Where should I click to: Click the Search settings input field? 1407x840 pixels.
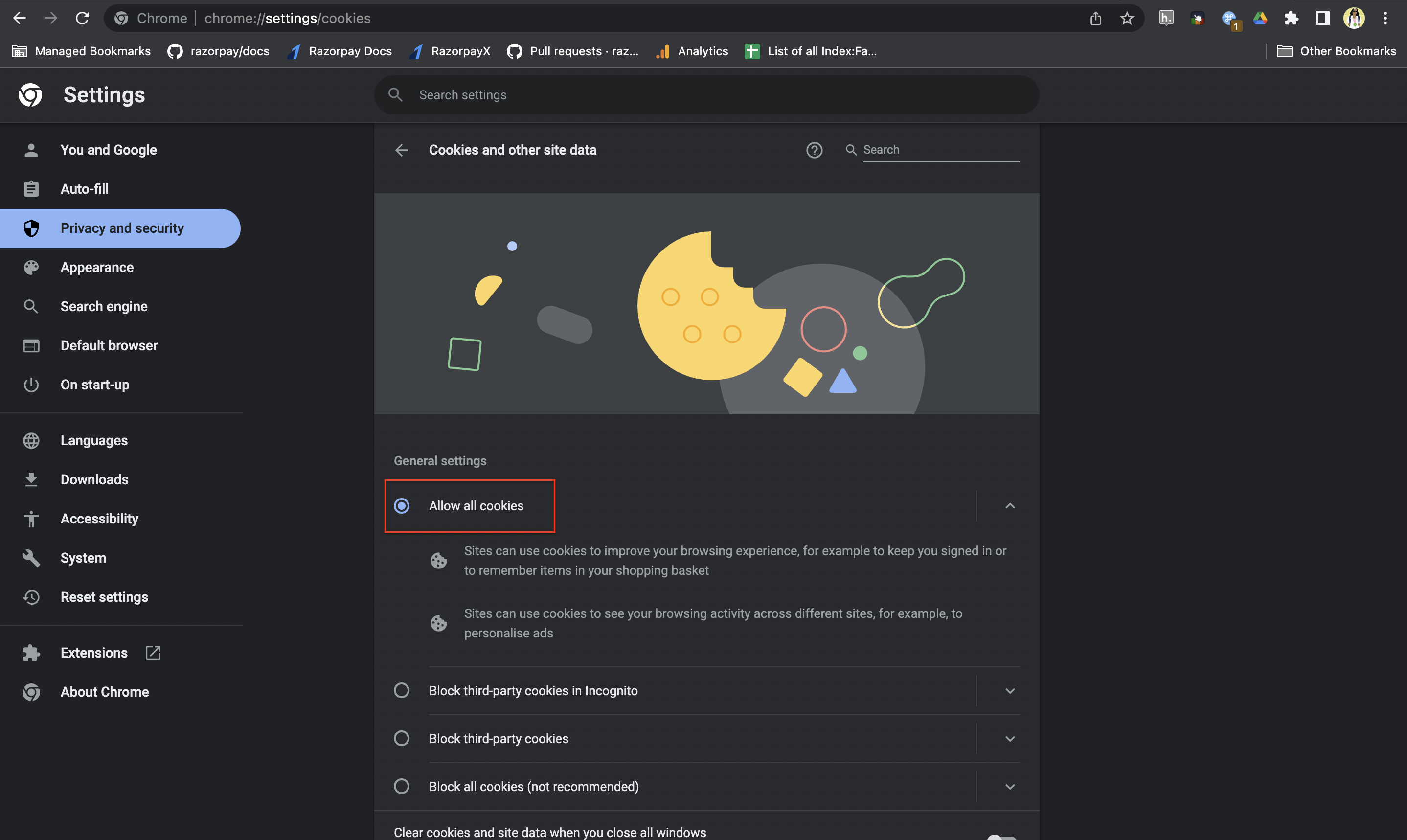click(706, 95)
